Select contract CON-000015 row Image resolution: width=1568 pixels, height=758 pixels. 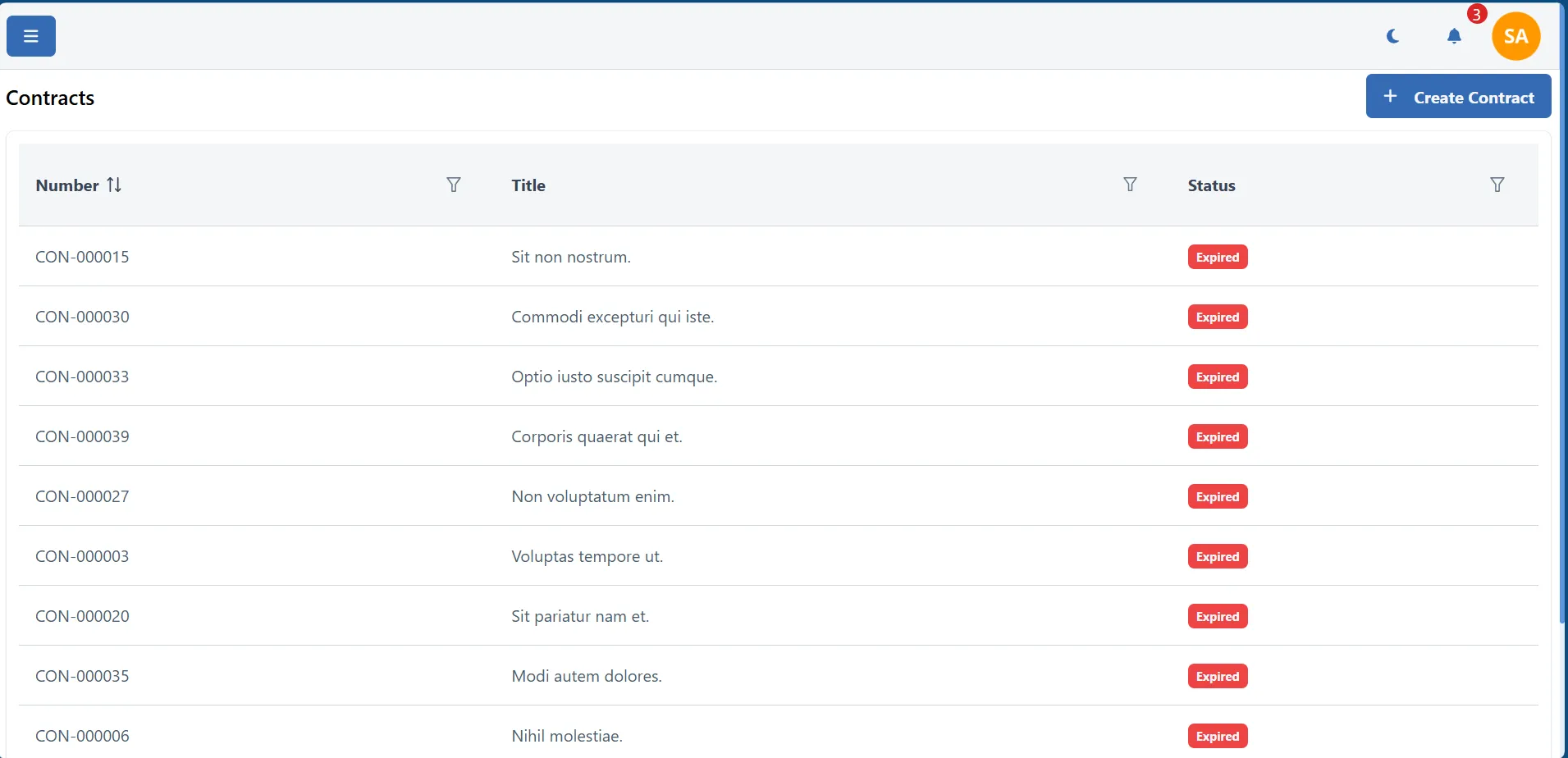pos(82,257)
